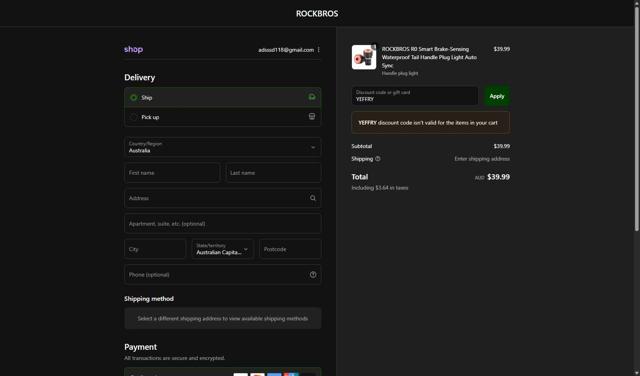Image resolution: width=640 pixels, height=376 pixels.
Task: Click the ROCKBROS R0 product title
Action: coord(429,57)
